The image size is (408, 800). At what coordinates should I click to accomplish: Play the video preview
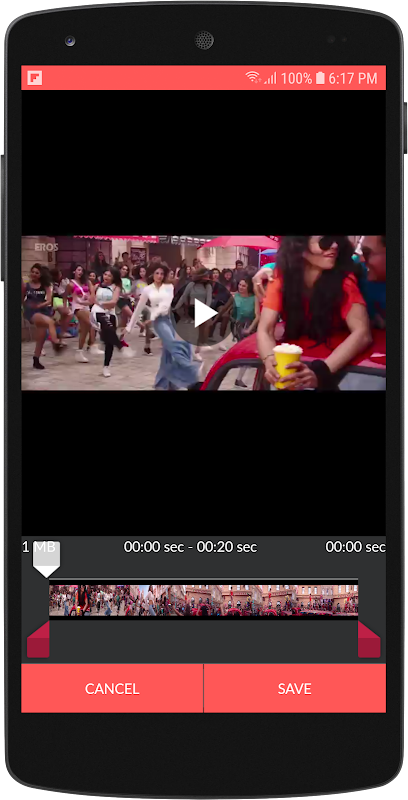click(203, 313)
